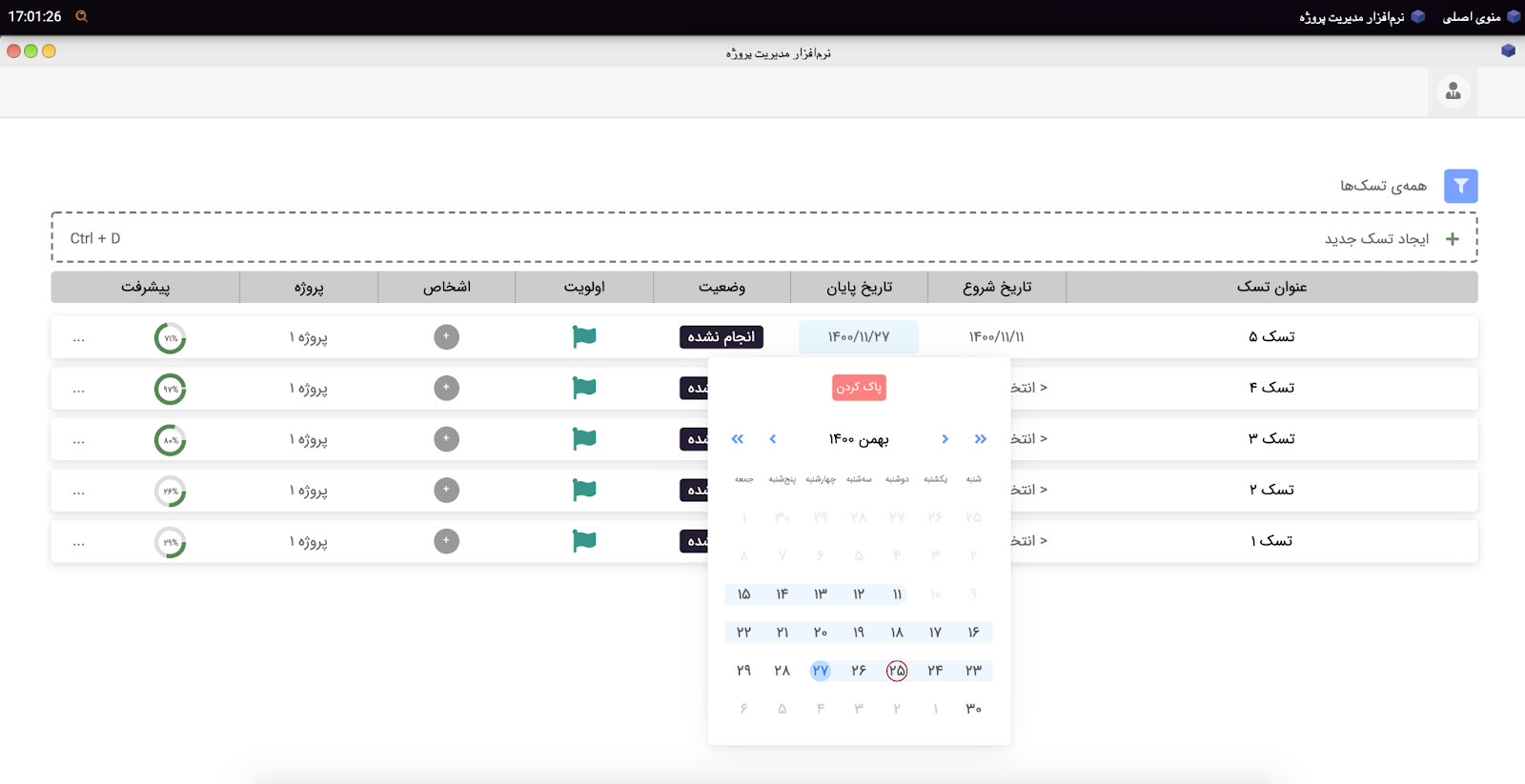Click the ایجاد تسک جدید create task bar

coord(764,238)
